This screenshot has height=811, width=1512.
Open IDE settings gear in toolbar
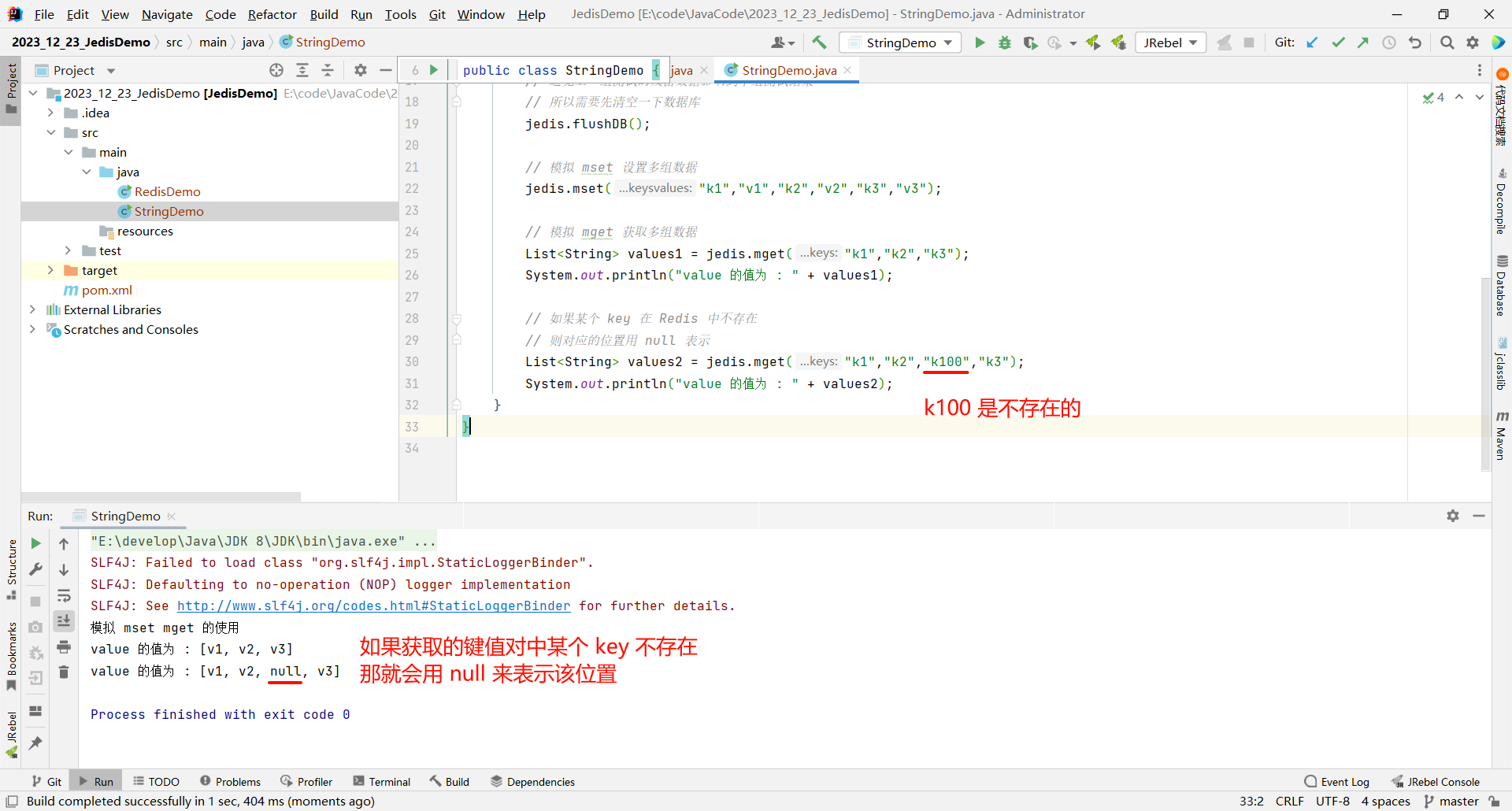[x=1473, y=43]
